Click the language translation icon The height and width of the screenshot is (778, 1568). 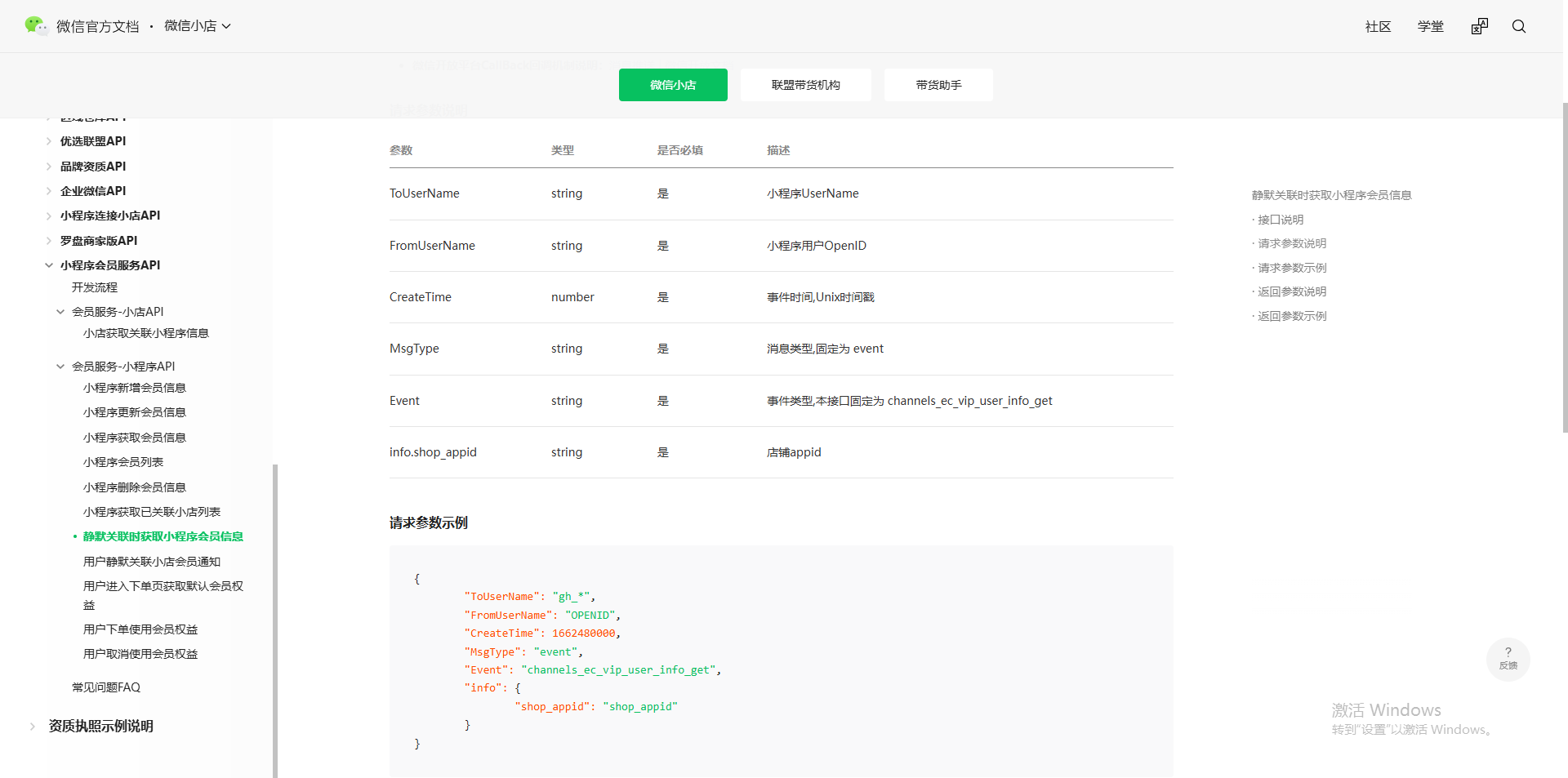(1480, 26)
